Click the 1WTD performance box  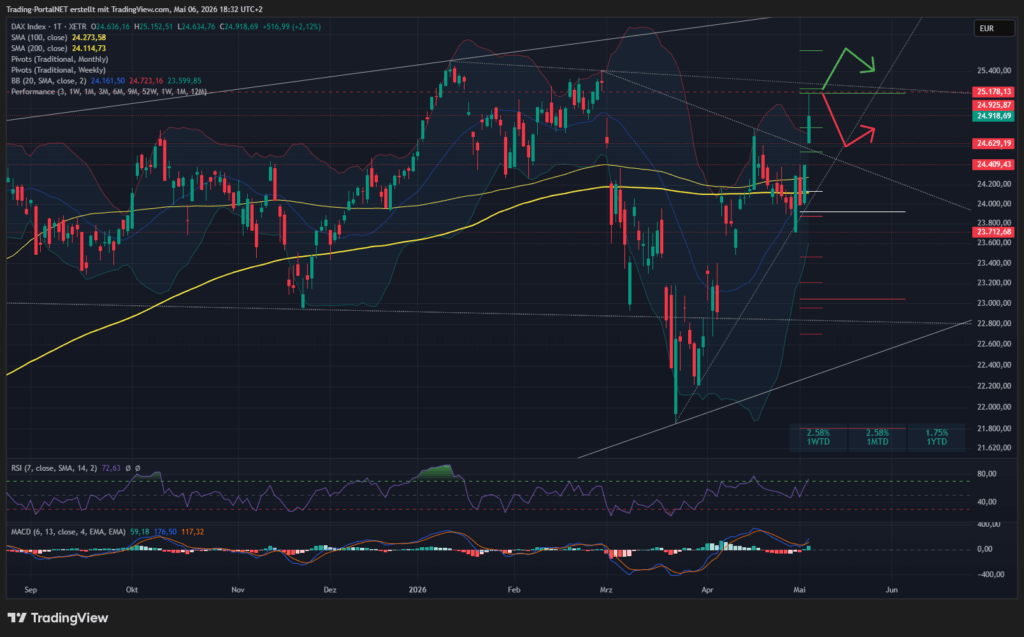(x=818, y=438)
